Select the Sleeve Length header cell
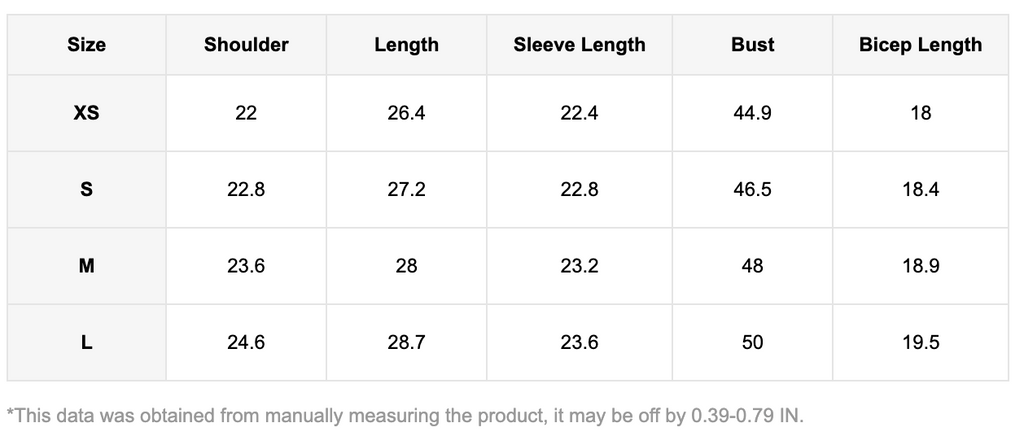The image size is (1024, 436). click(579, 45)
